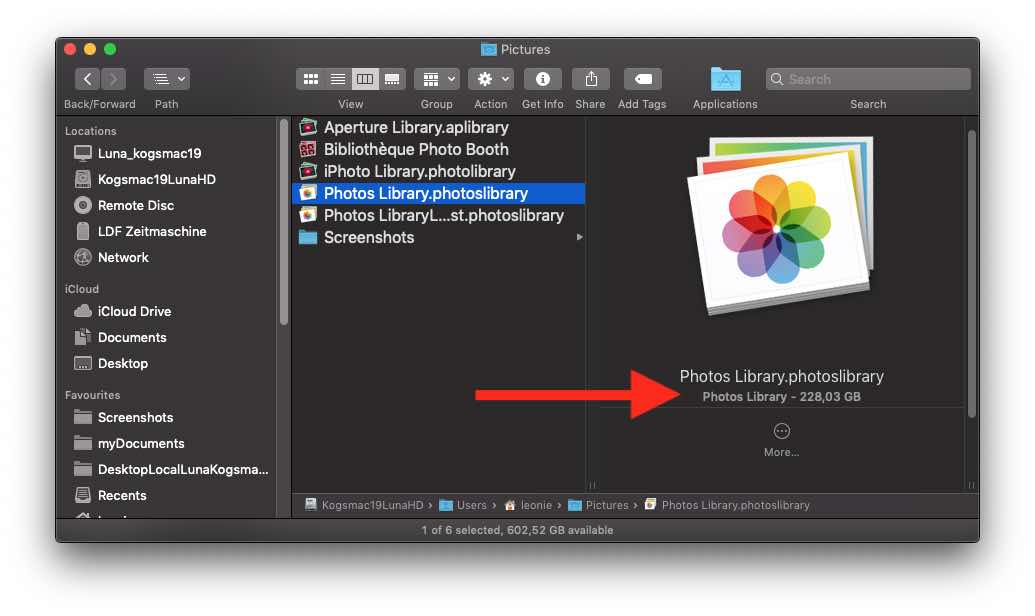The height and width of the screenshot is (616, 1035).
Task: Open iCloud Documents in sidebar
Action: click(x=132, y=337)
